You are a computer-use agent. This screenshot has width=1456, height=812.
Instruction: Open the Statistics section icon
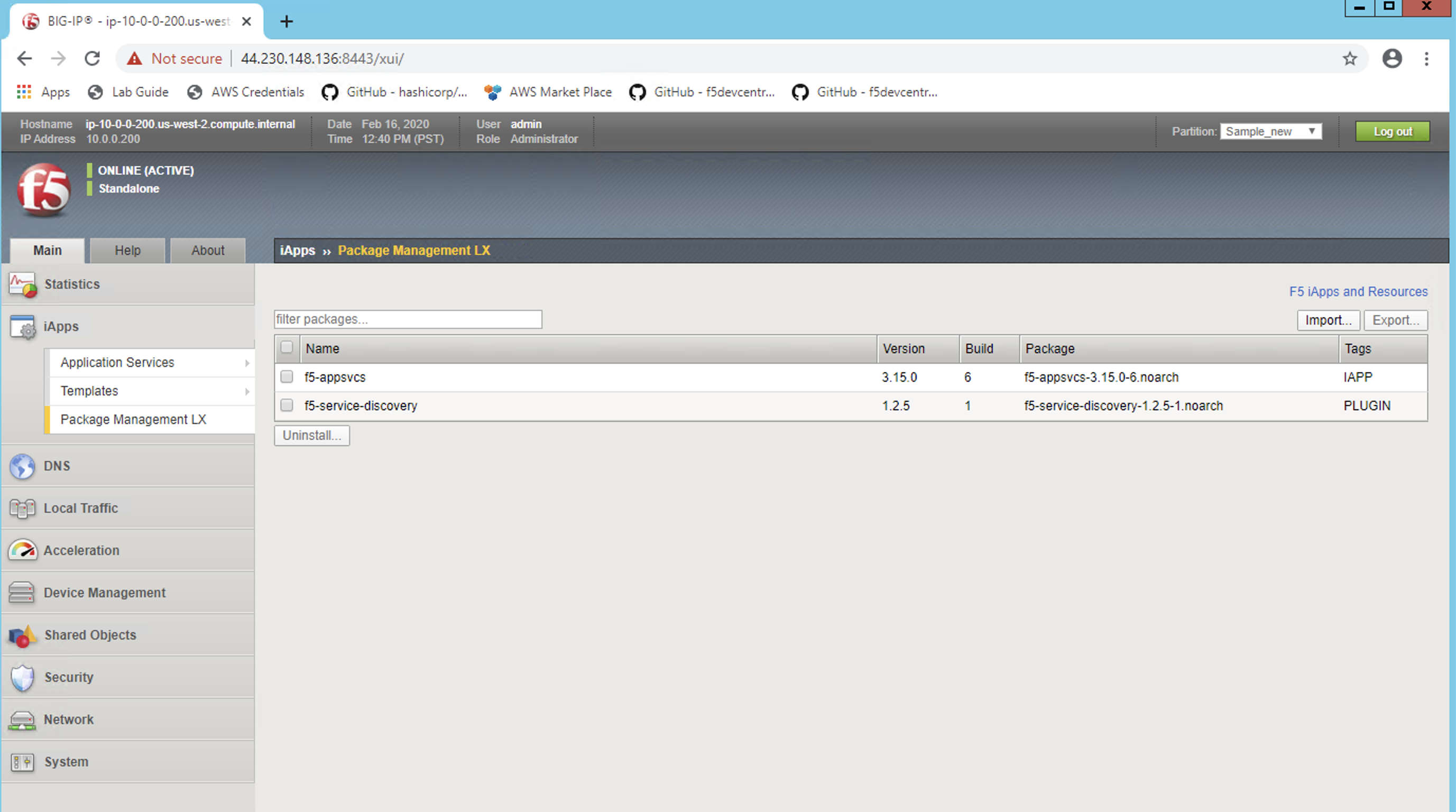point(23,285)
